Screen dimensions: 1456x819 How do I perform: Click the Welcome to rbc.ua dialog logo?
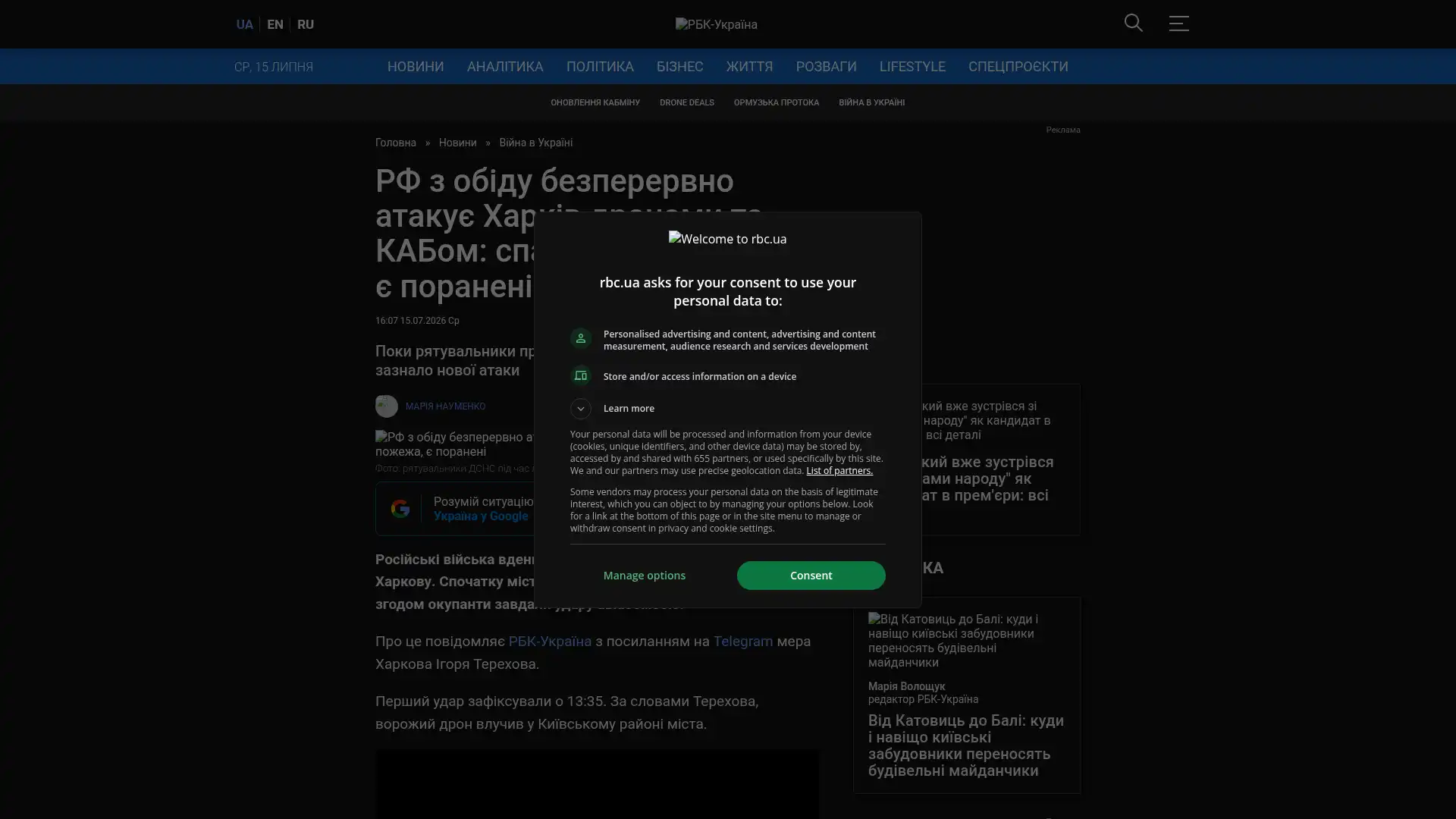(x=727, y=239)
